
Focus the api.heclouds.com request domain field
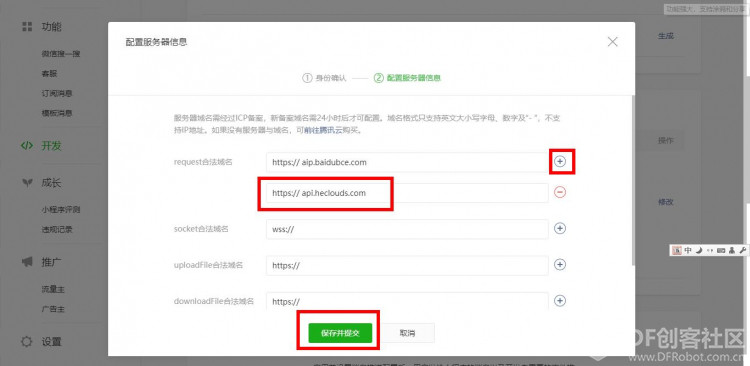tap(407, 193)
